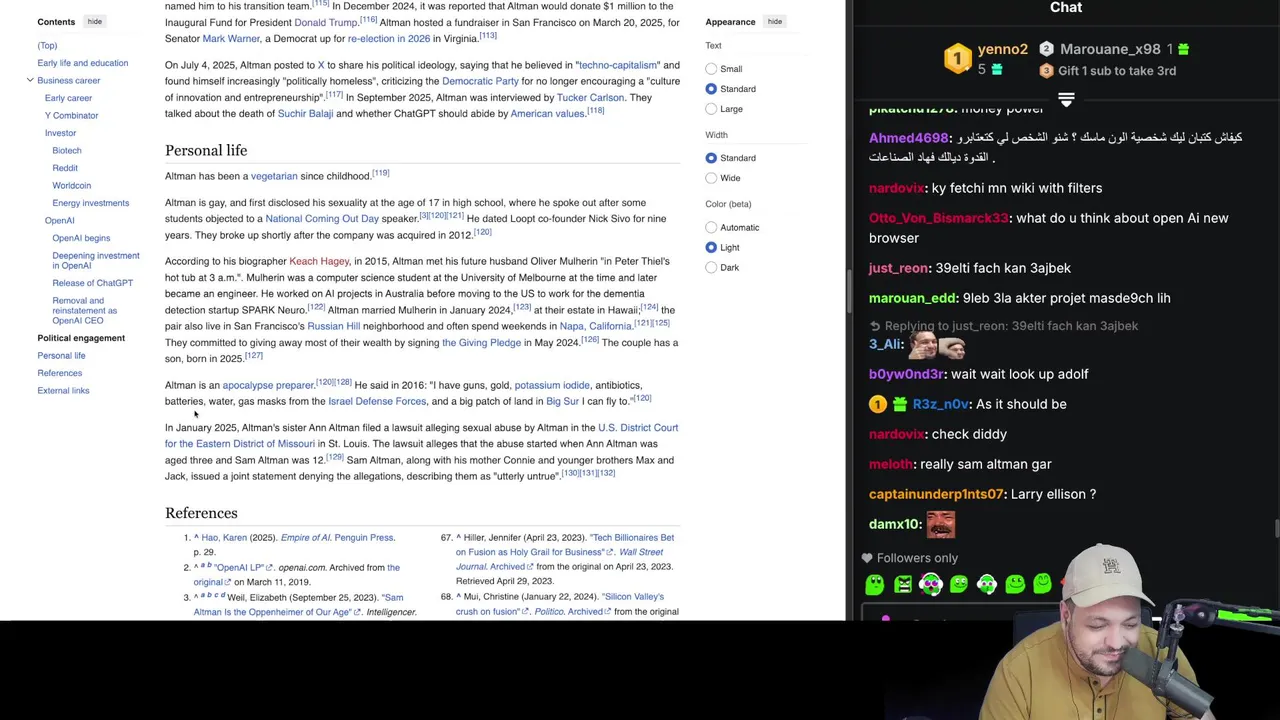Click the laughing face emote from damx10
This screenshot has width=1280, height=720.
[941, 524]
